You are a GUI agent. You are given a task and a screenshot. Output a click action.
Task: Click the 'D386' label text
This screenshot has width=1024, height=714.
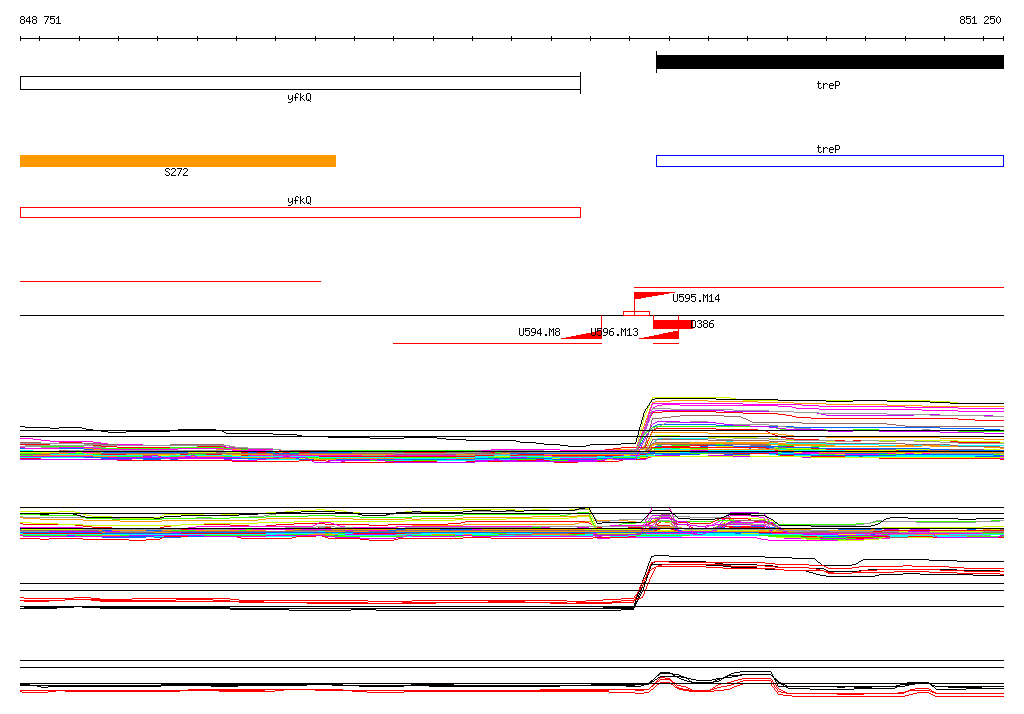703,325
